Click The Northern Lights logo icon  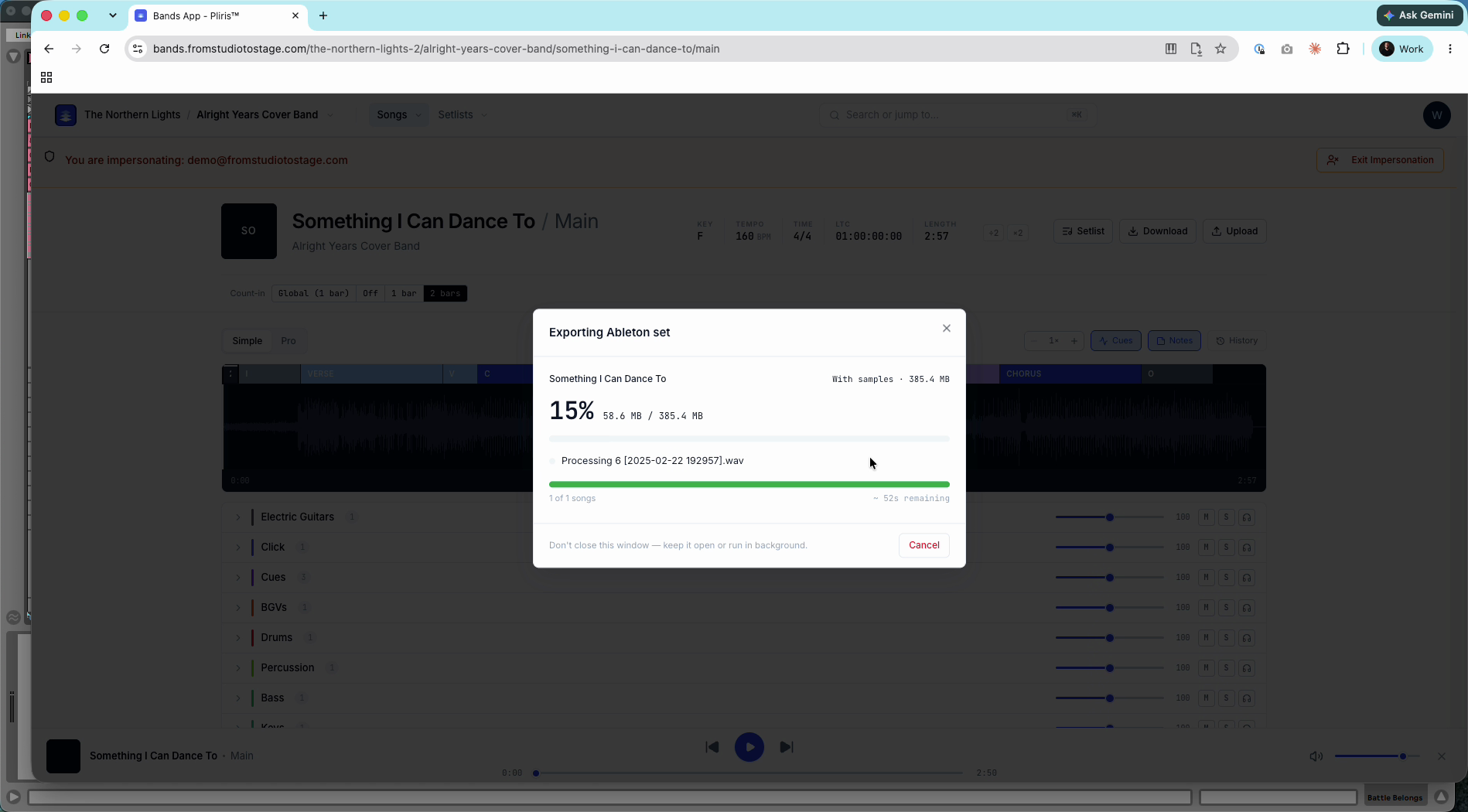(66, 115)
